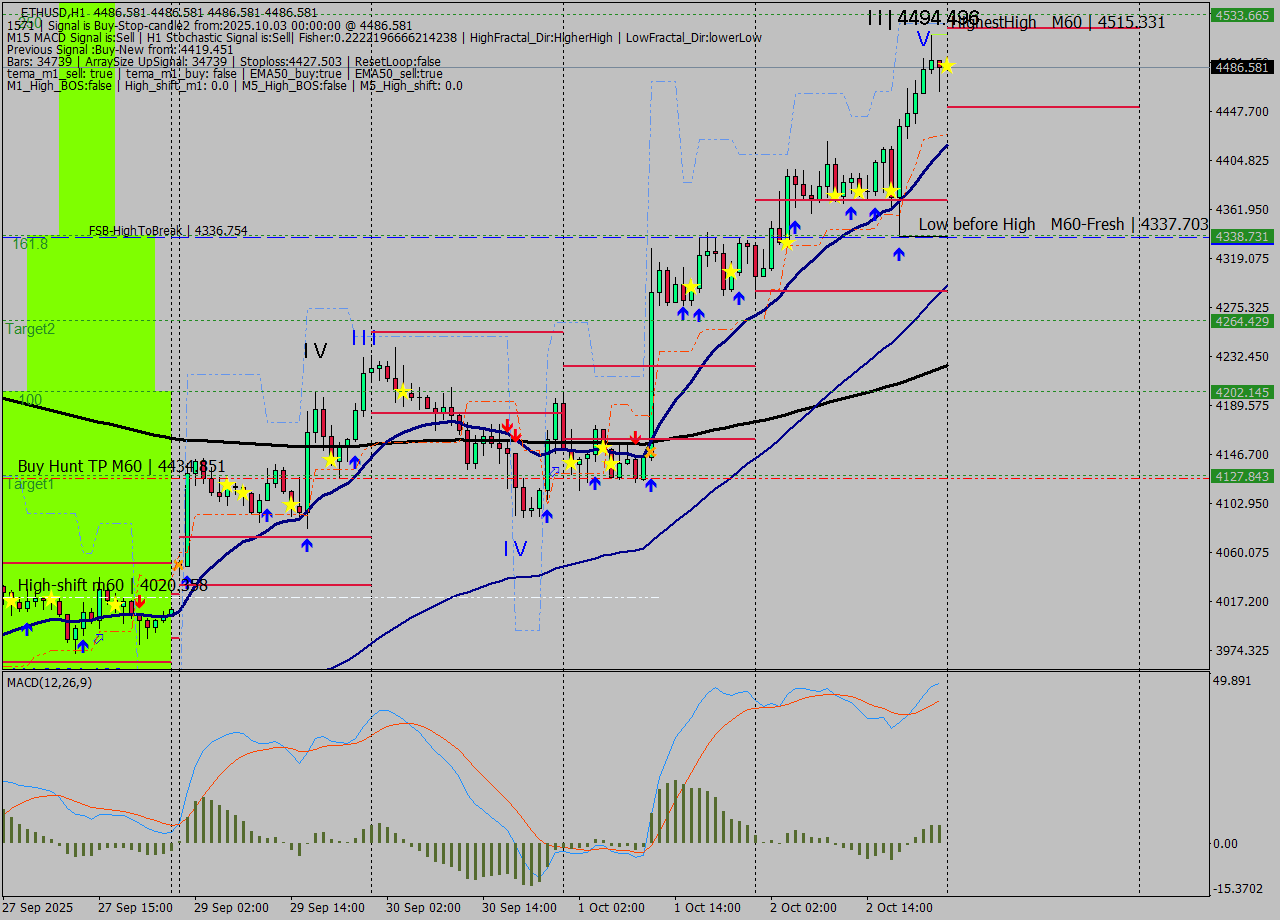Image resolution: width=1280 pixels, height=920 pixels.
Task: Click blue up arrow under Low before High
Action: point(899,255)
